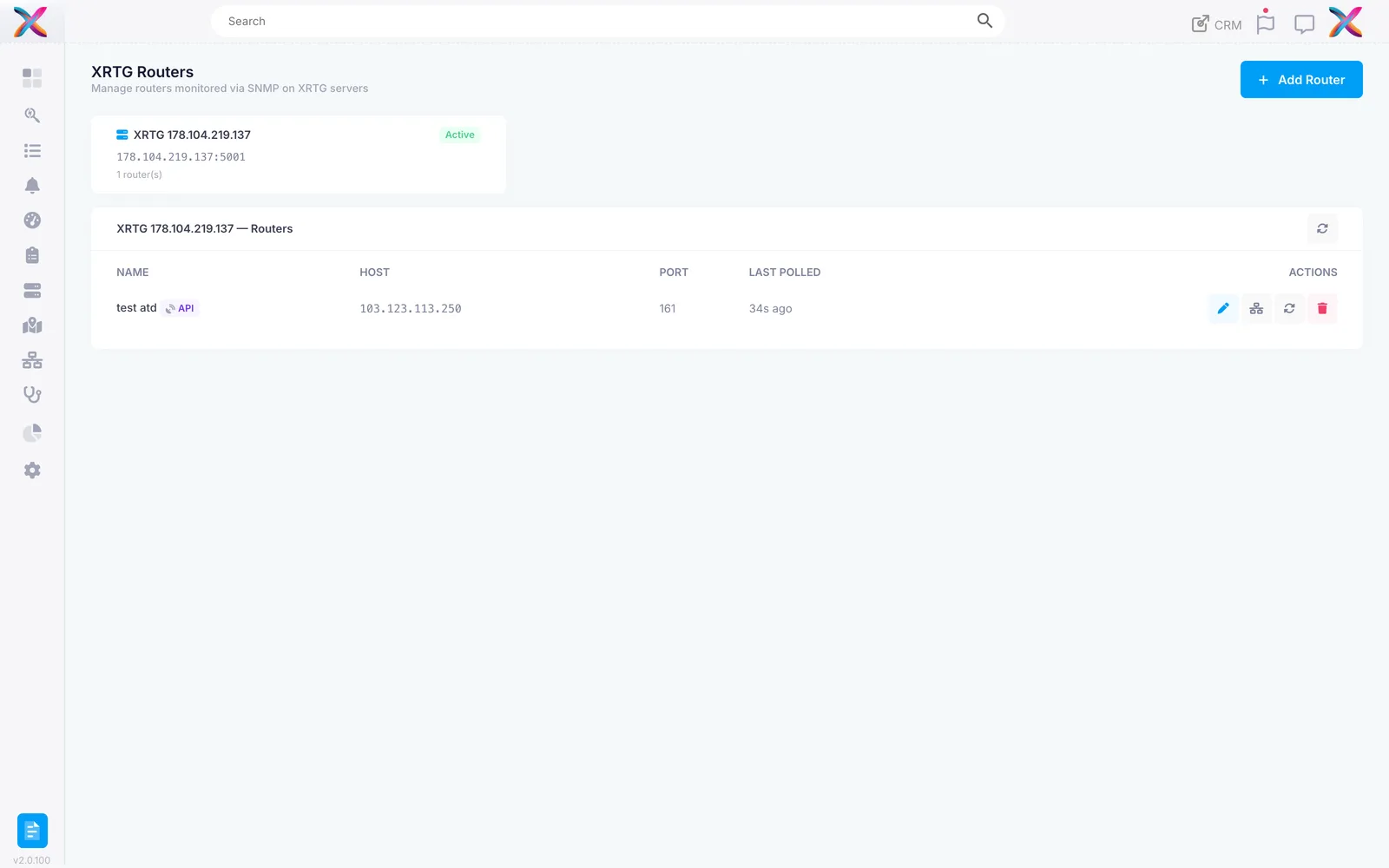
Task: Open the list view sidebar icon
Action: [x=32, y=151]
